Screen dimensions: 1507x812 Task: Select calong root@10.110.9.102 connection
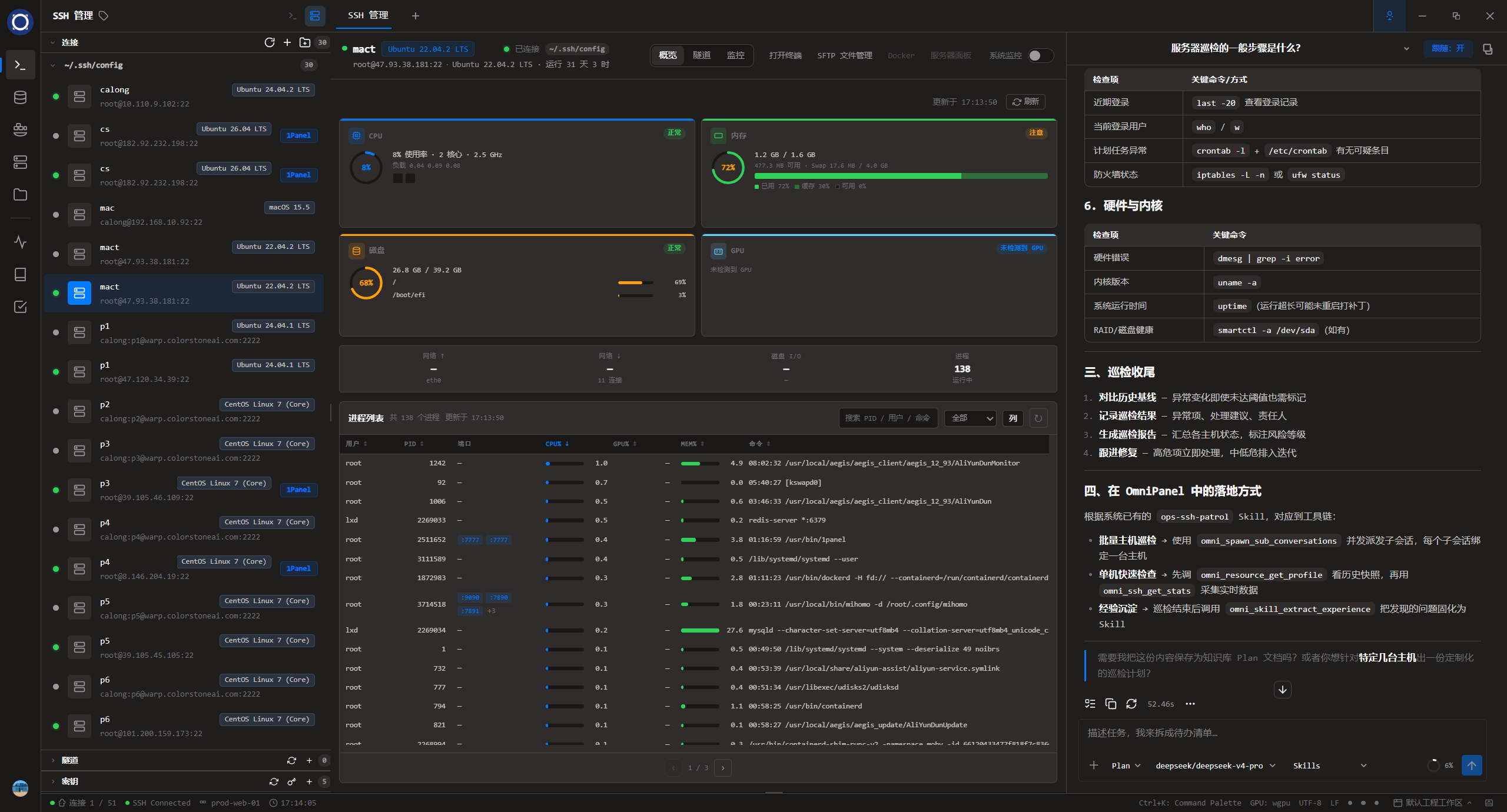click(184, 96)
